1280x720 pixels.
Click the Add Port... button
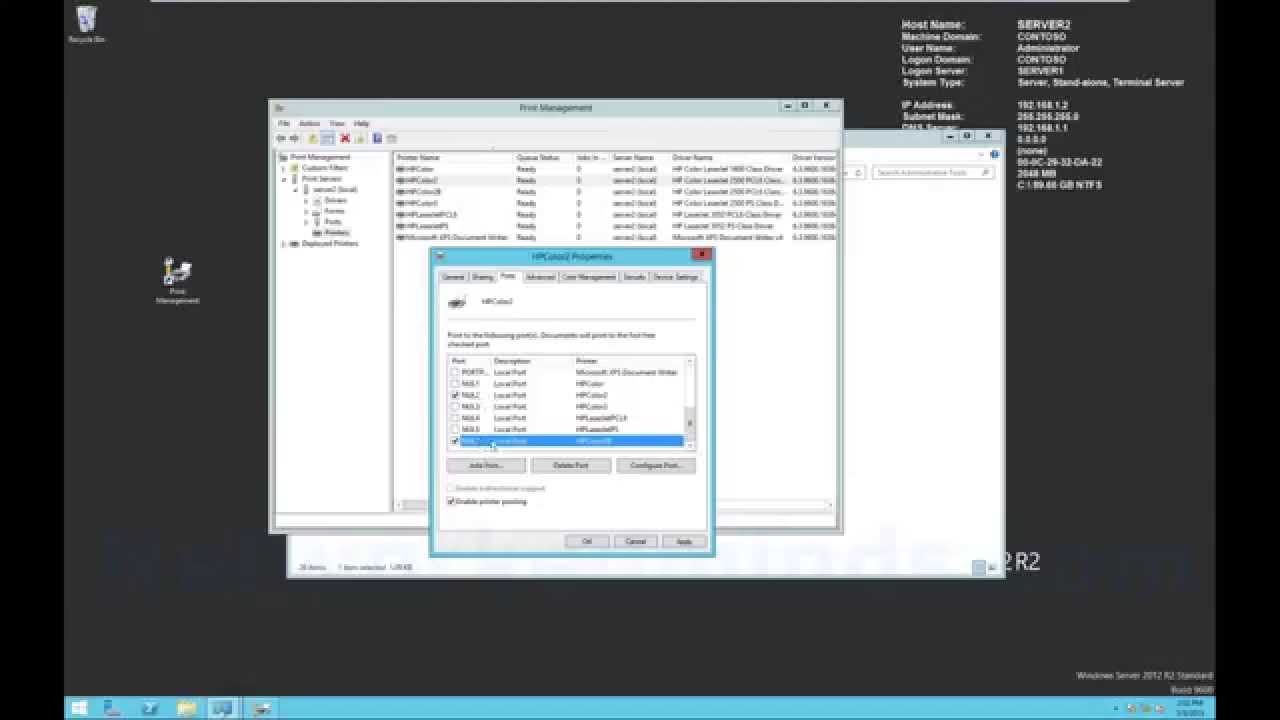click(x=486, y=466)
